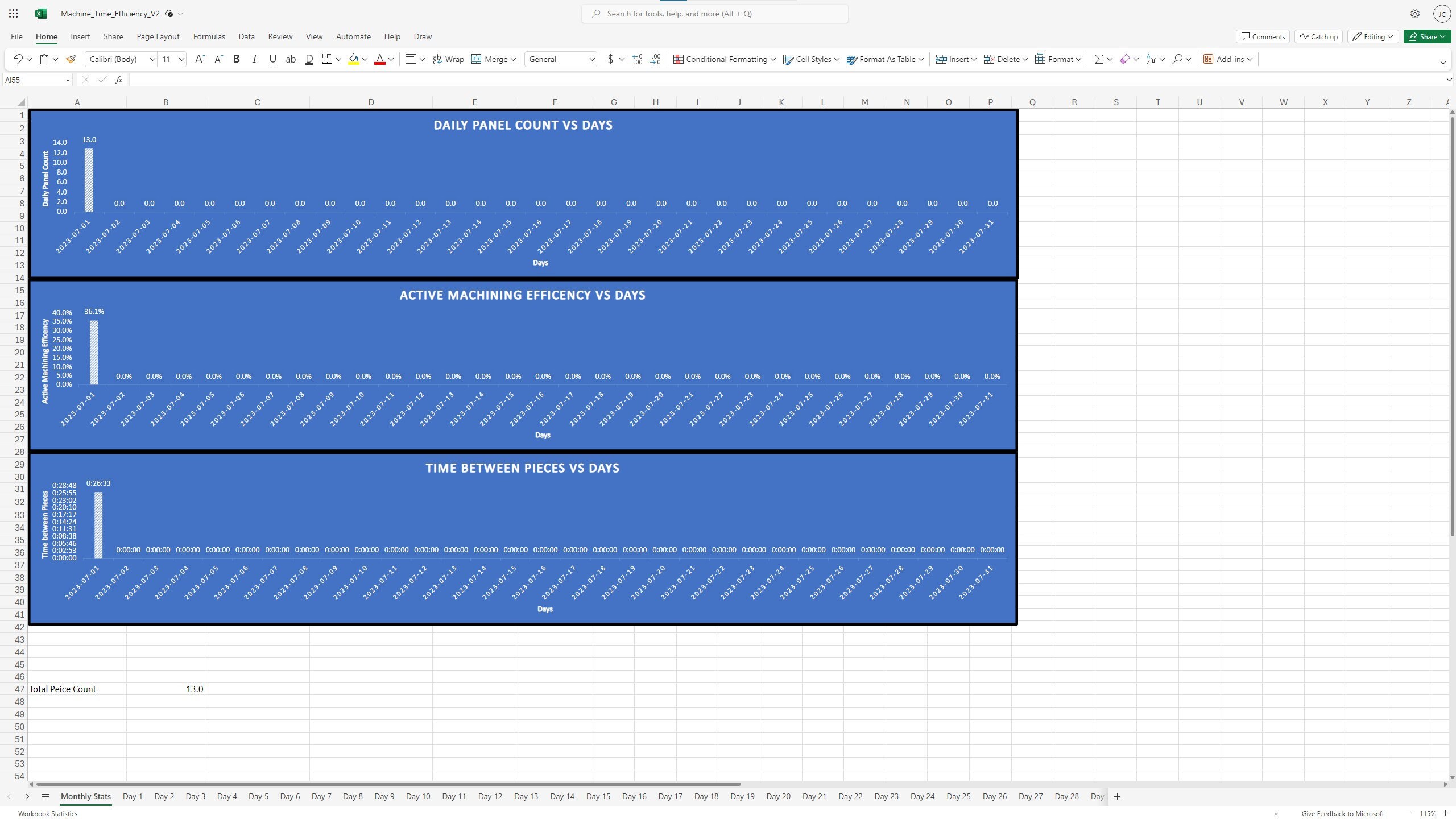Toggle the Editing mode selector
1456x819 pixels.
point(1372,36)
